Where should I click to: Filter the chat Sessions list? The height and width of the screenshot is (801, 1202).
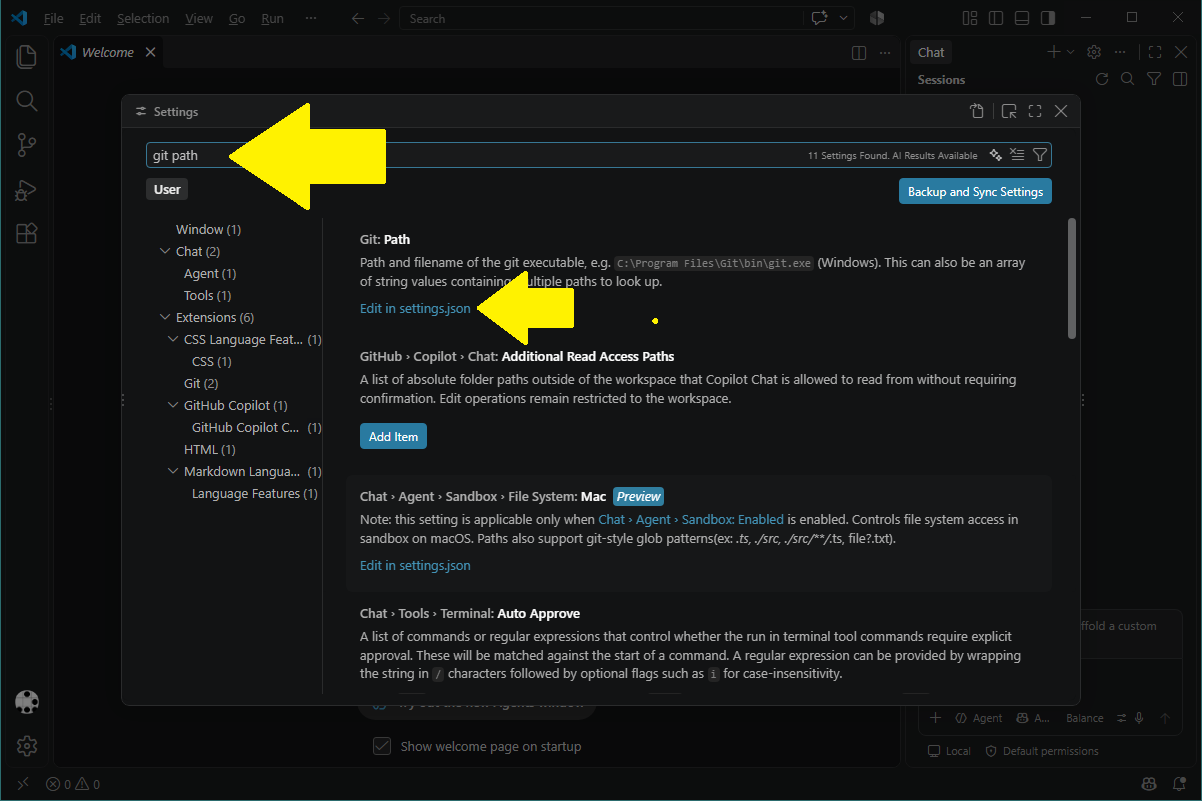pyautogui.click(x=1153, y=79)
